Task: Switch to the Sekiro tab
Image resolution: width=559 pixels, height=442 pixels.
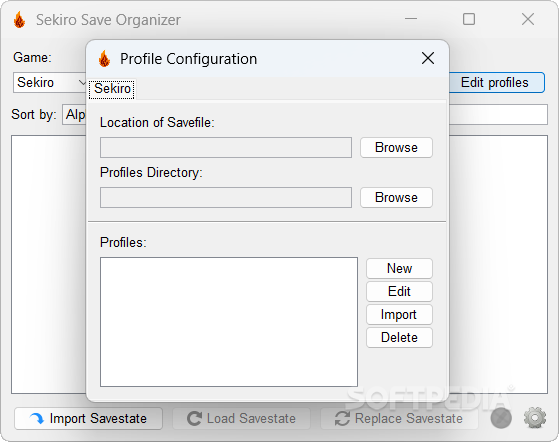Action: 112,88
